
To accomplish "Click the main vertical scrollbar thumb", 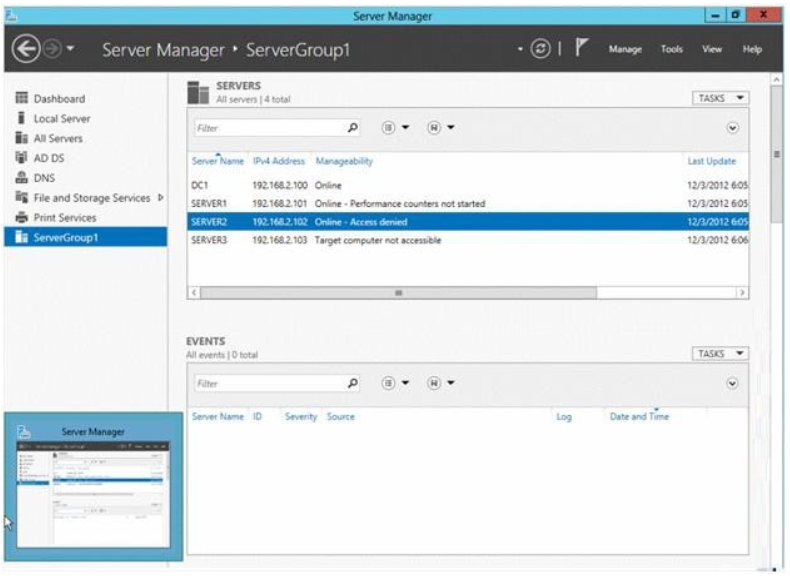I will (x=776, y=154).
